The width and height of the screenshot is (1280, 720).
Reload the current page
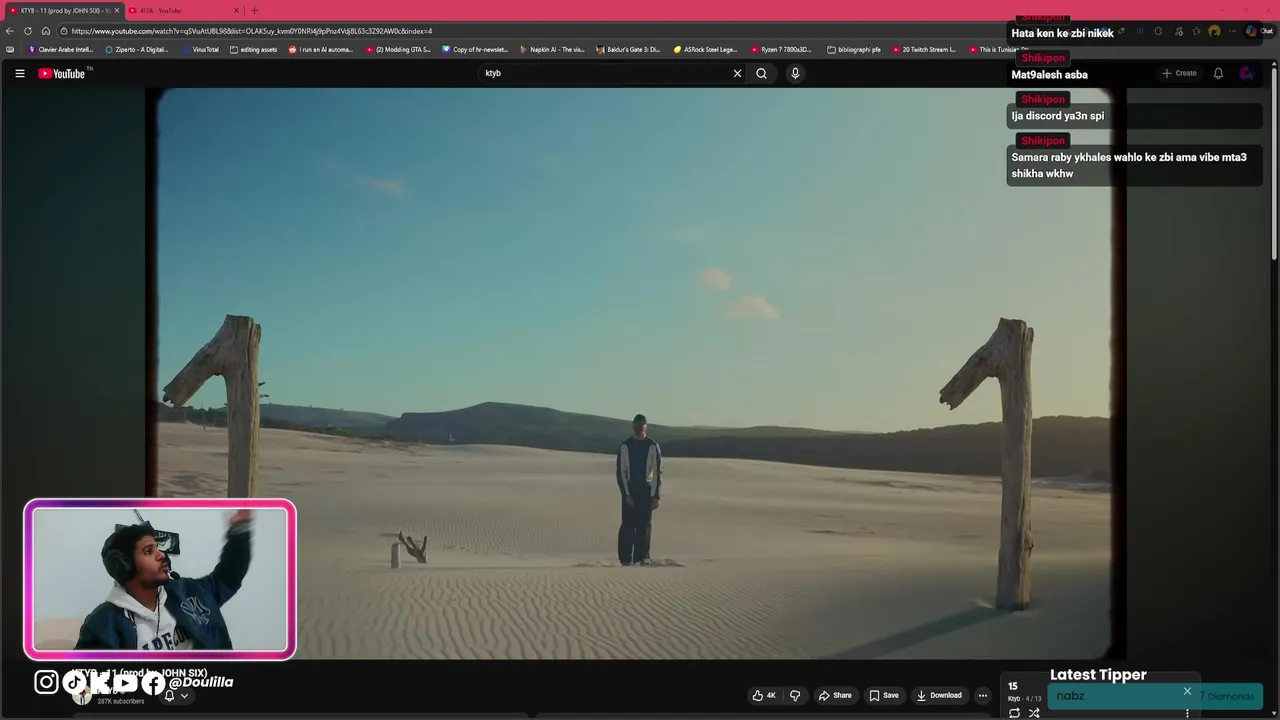28,31
